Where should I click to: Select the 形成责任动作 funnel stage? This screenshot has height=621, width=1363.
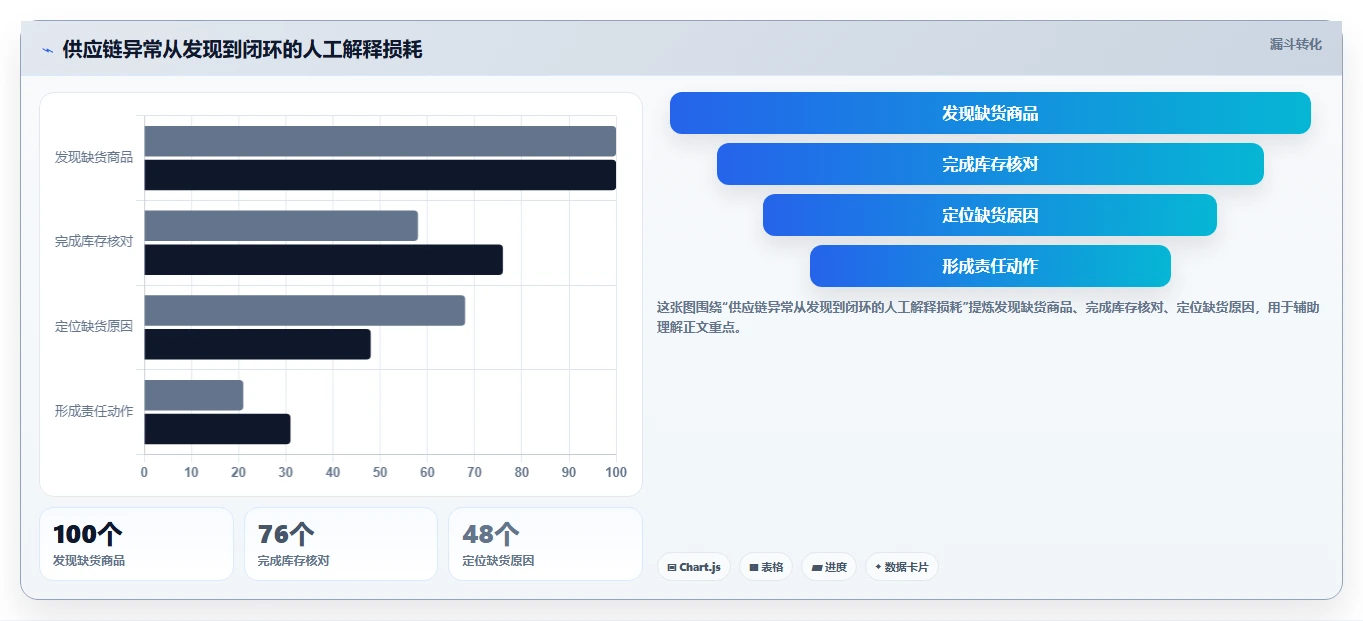pyautogui.click(x=990, y=266)
